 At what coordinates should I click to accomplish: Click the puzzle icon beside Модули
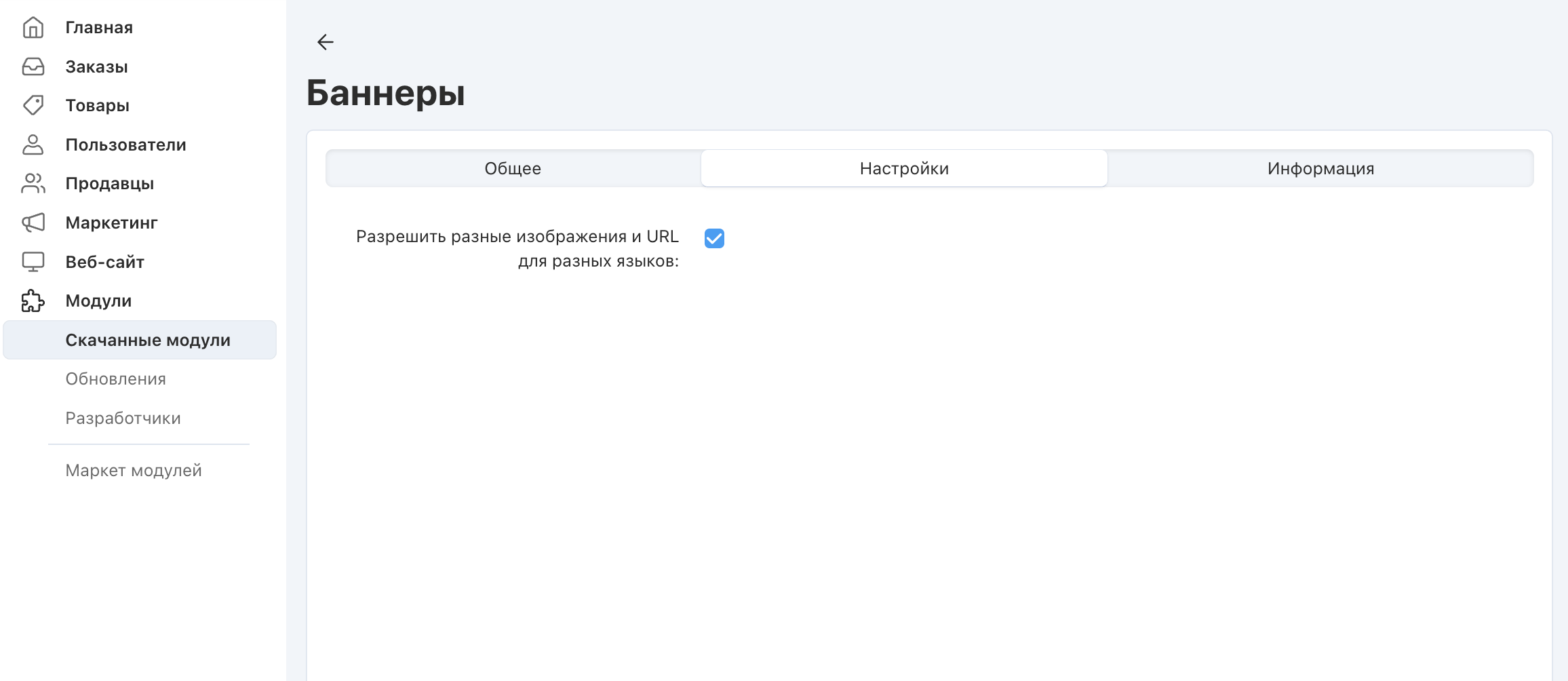tap(33, 300)
